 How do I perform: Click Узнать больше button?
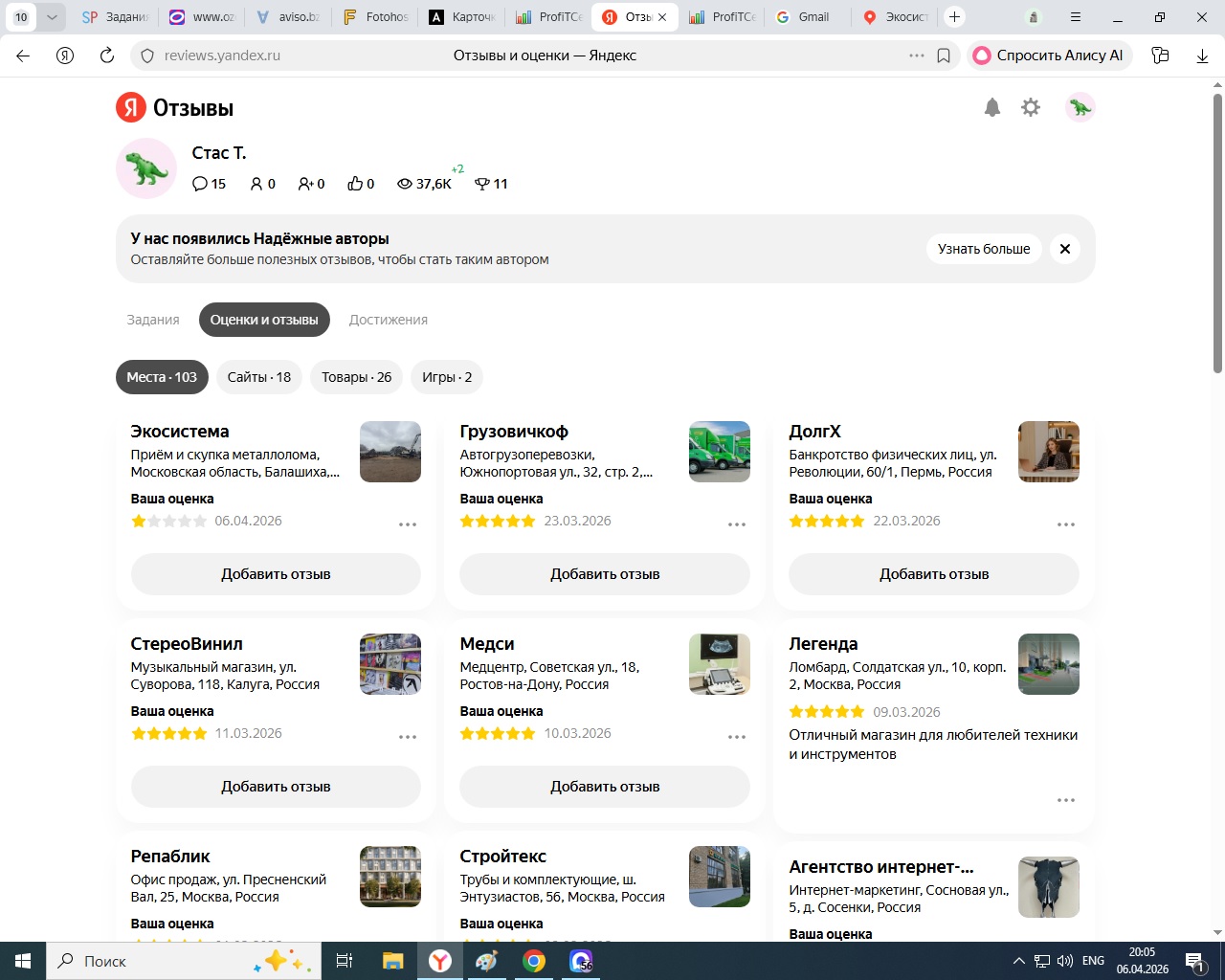984,249
